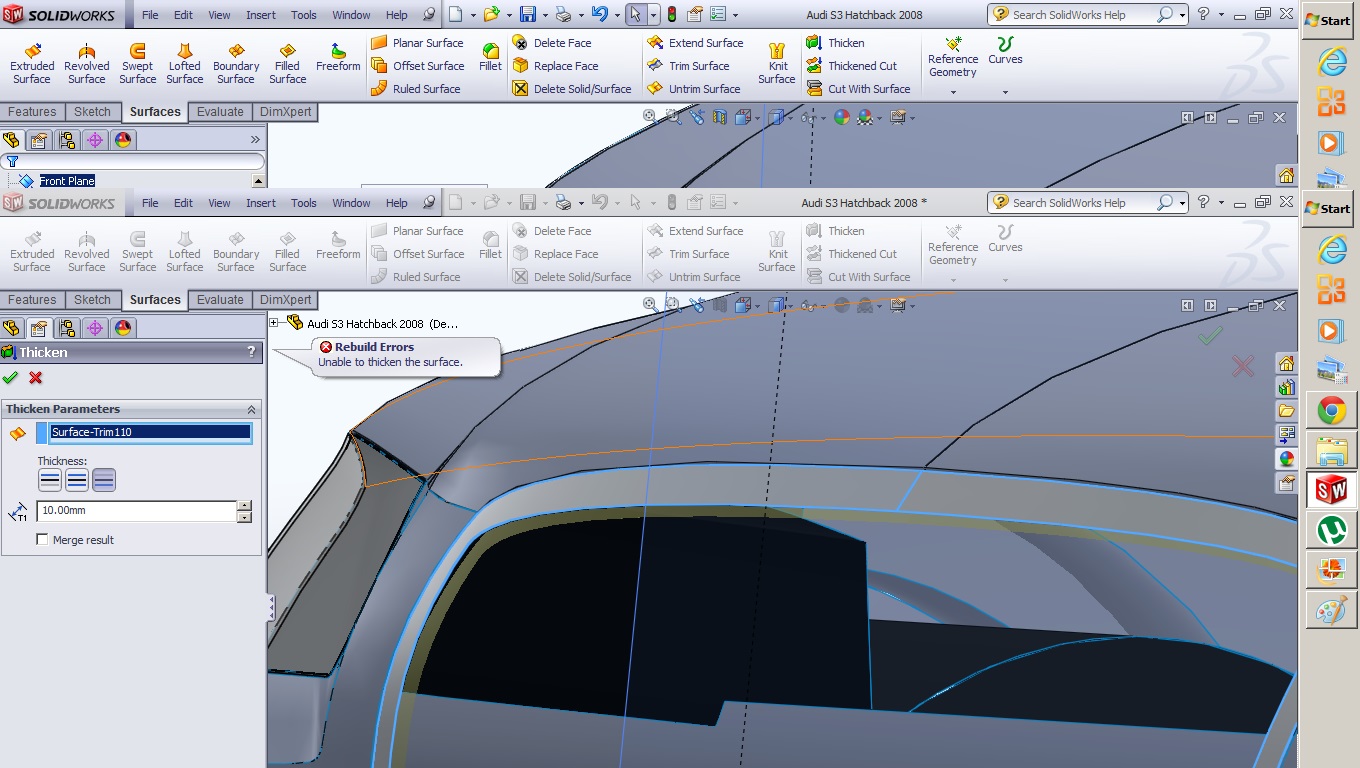Click the enabled Offset Surface command
Viewport: 1360px width, 768px height.
[x=417, y=66]
